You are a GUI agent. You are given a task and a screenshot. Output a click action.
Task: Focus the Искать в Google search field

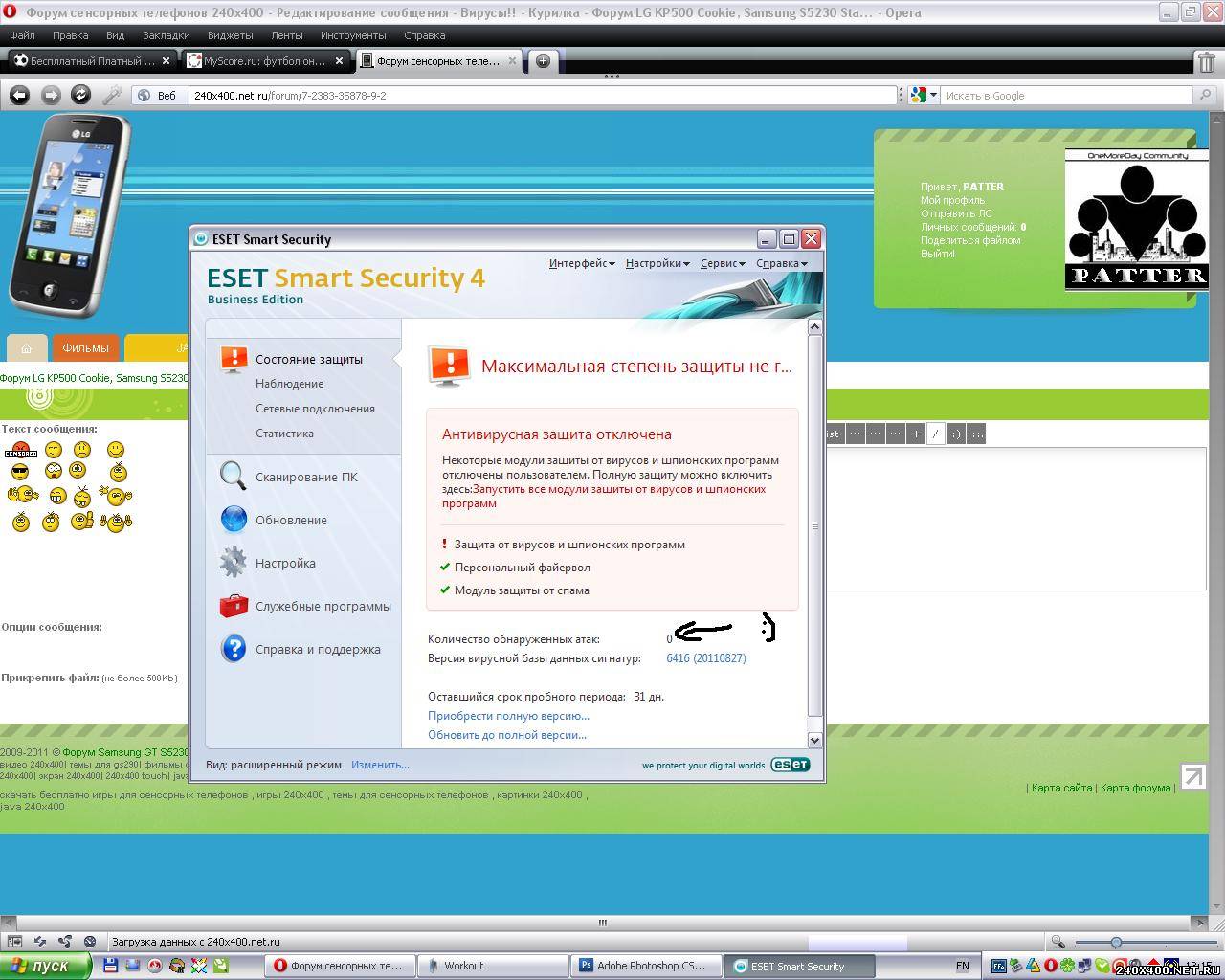click(x=1067, y=95)
